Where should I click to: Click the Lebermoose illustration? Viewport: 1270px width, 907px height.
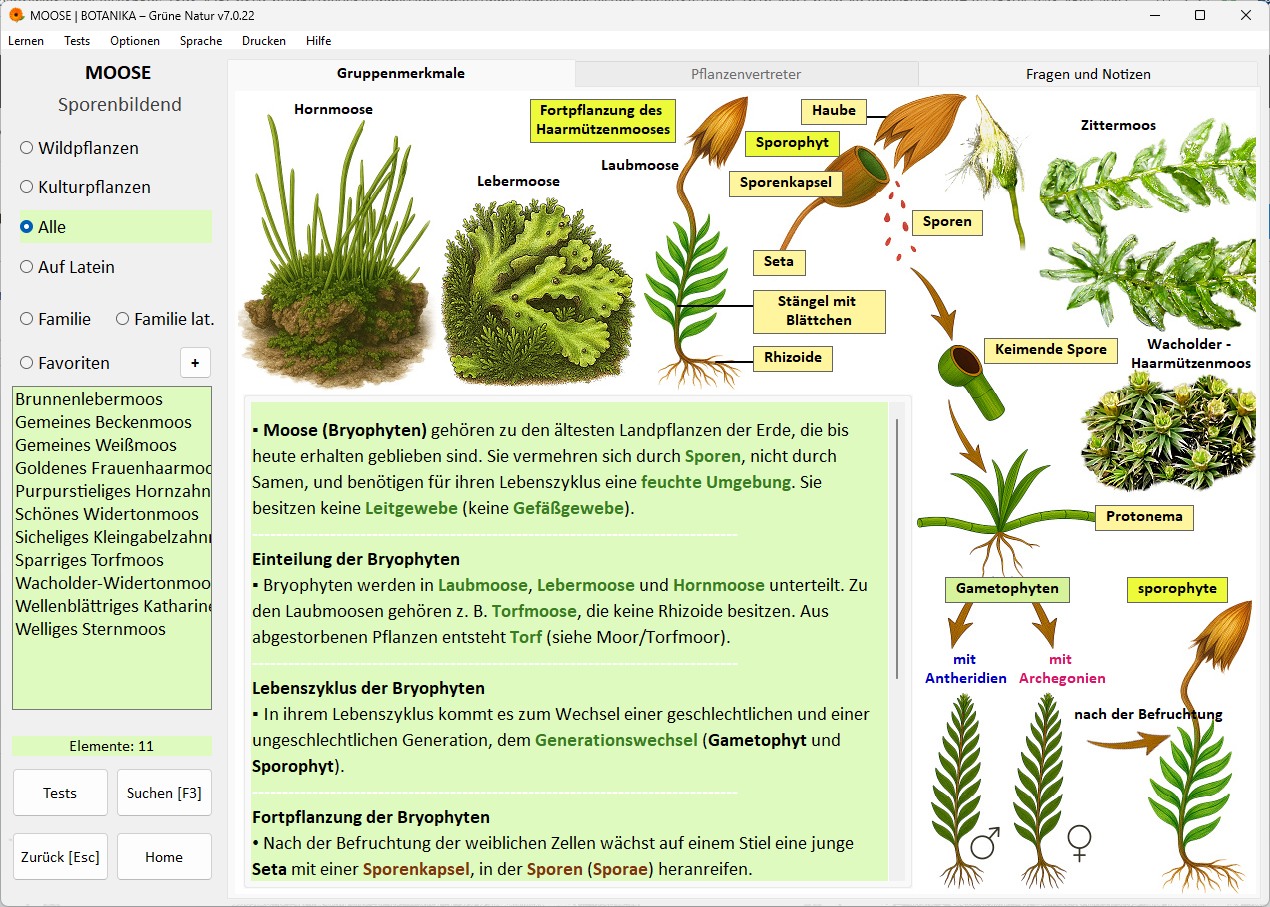click(537, 290)
